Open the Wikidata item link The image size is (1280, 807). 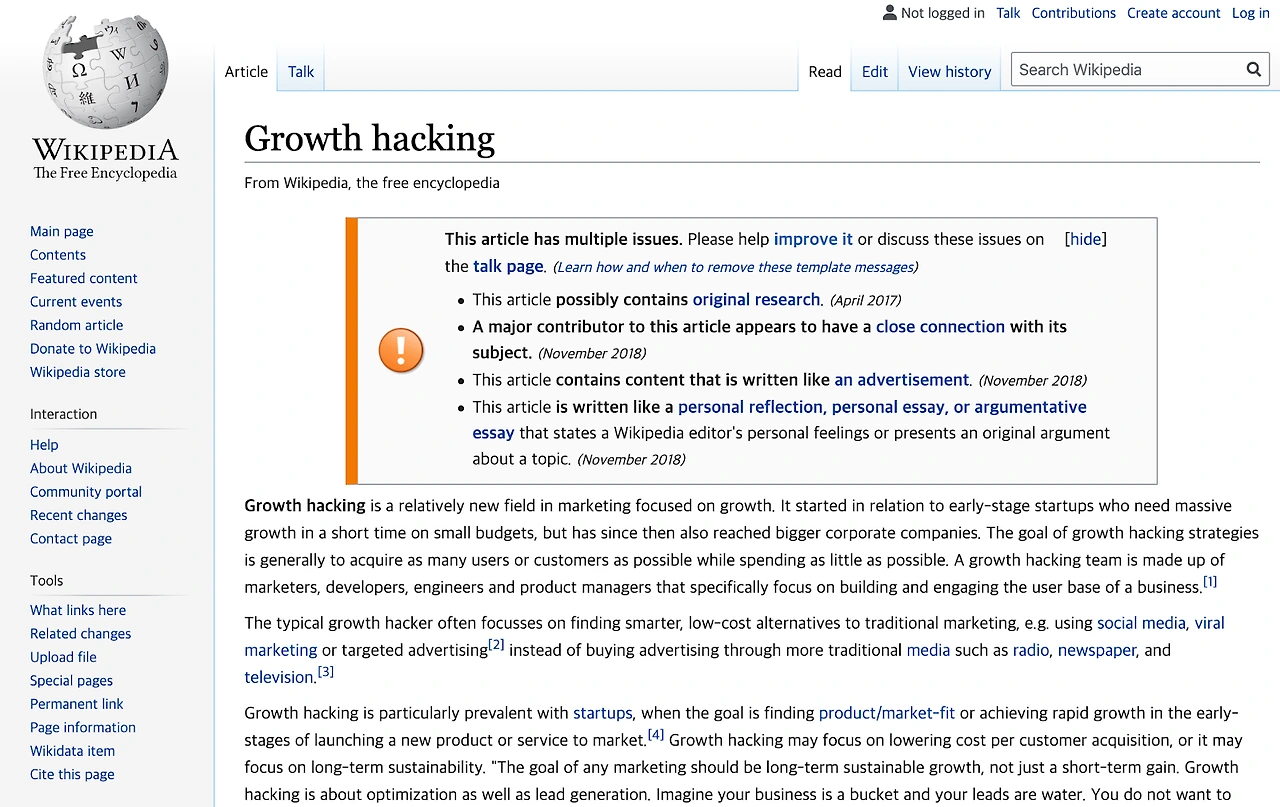point(73,751)
